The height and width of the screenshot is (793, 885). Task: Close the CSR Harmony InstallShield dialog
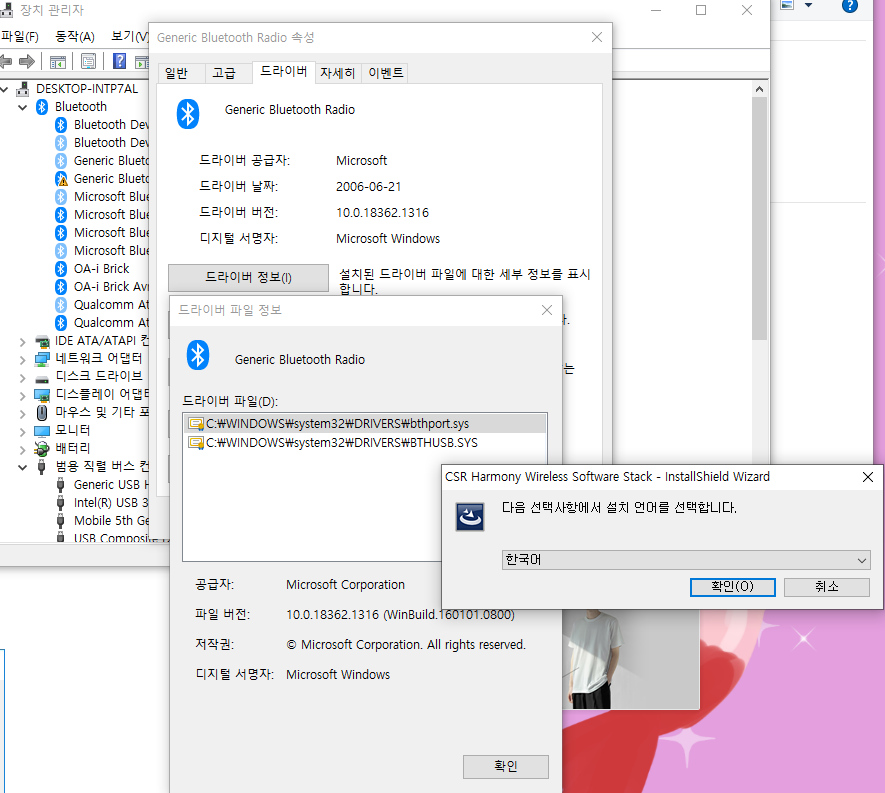[868, 477]
